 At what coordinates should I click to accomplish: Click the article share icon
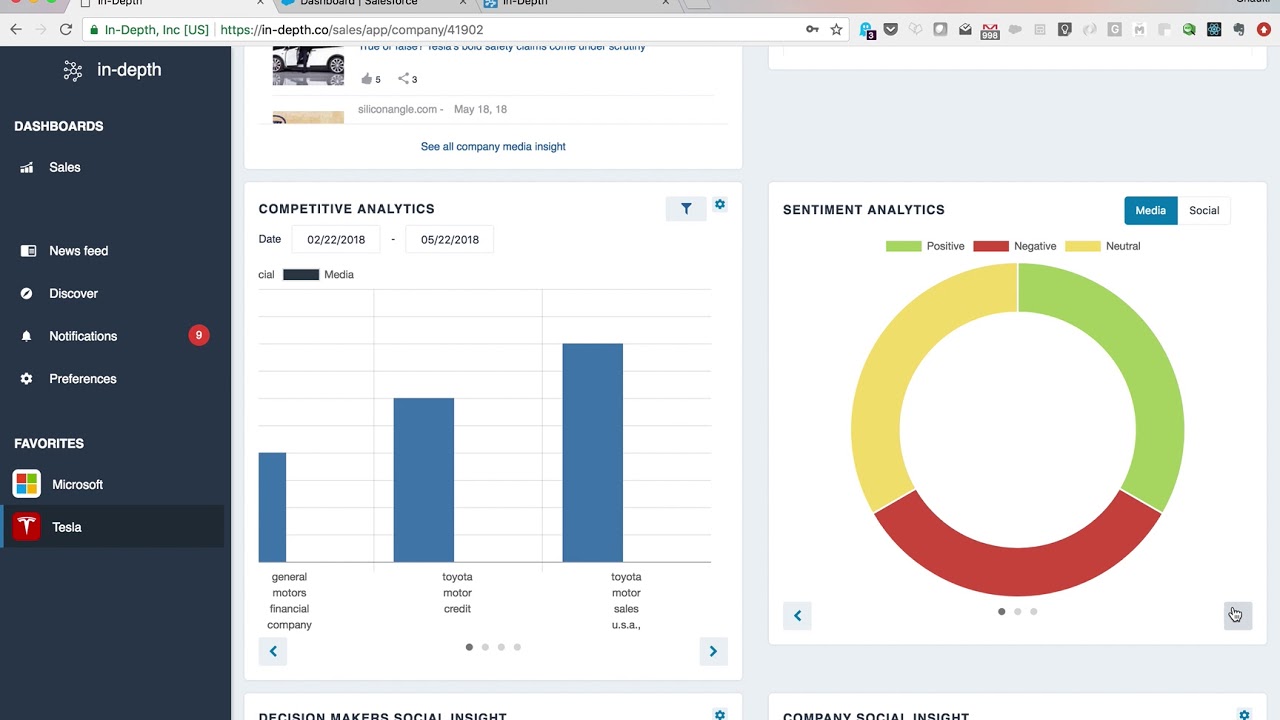pyautogui.click(x=403, y=79)
